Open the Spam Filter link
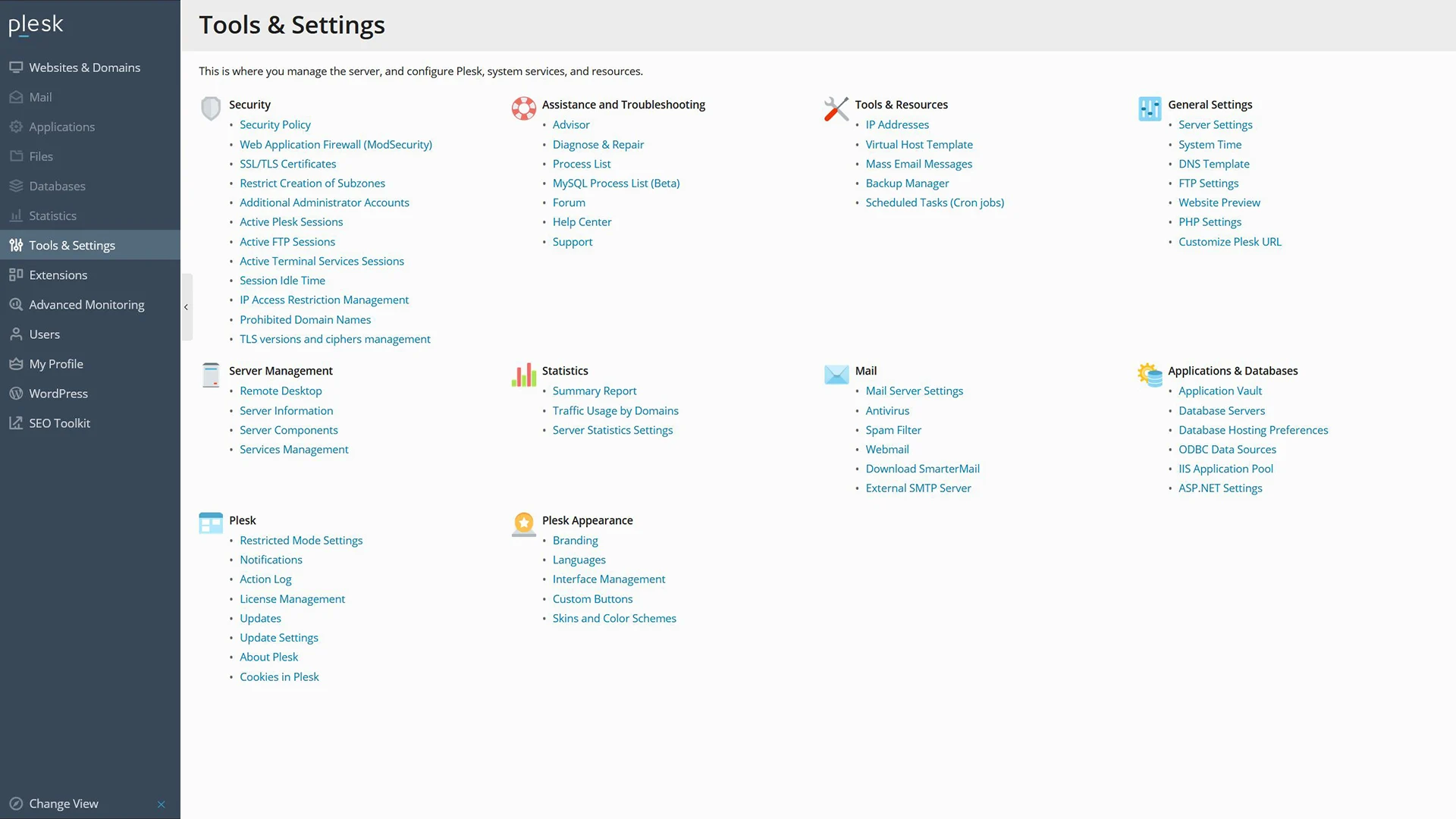1456x819 pixels. [893, 430]
